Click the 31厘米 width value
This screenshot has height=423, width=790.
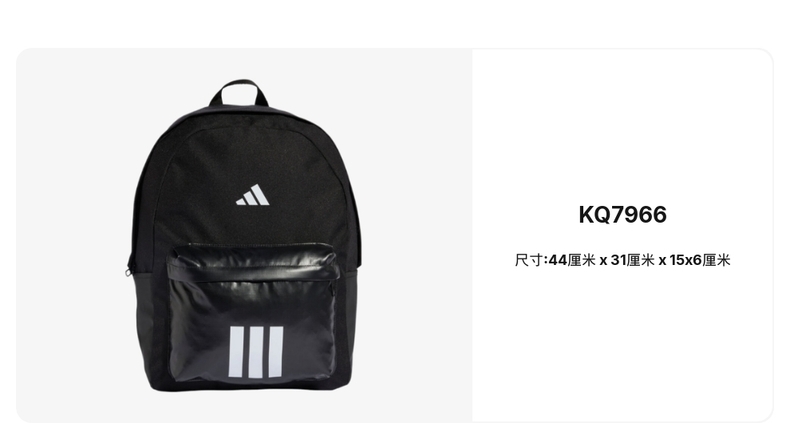[x=632, y=260]
